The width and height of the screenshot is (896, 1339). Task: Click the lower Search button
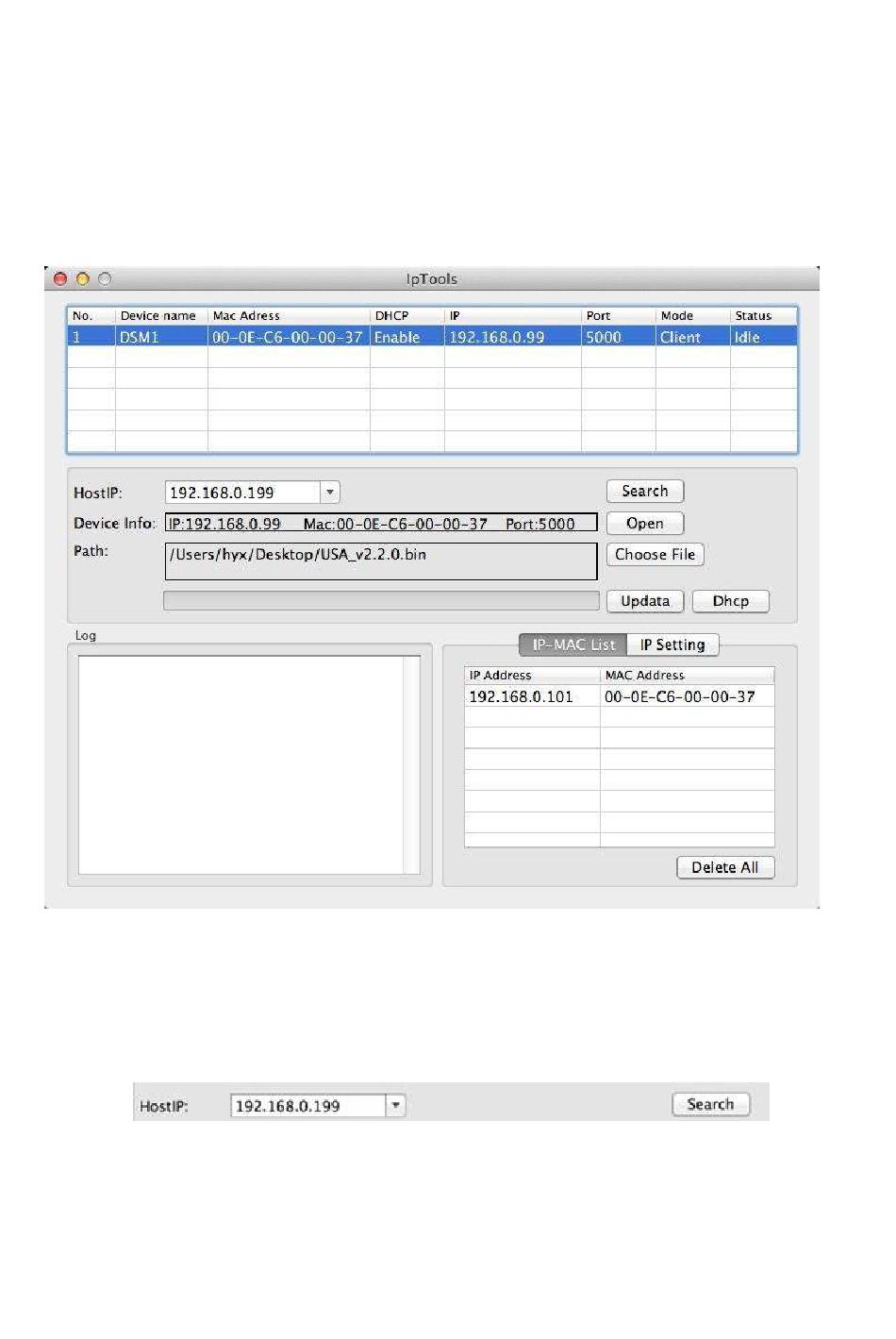[710, 1104]
